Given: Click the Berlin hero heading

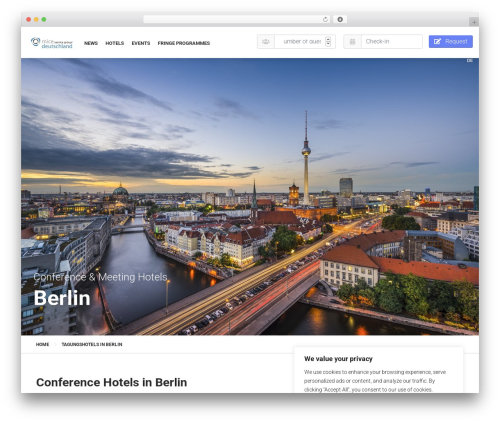Looking at the screenshot, I should [x=62, y=298].
